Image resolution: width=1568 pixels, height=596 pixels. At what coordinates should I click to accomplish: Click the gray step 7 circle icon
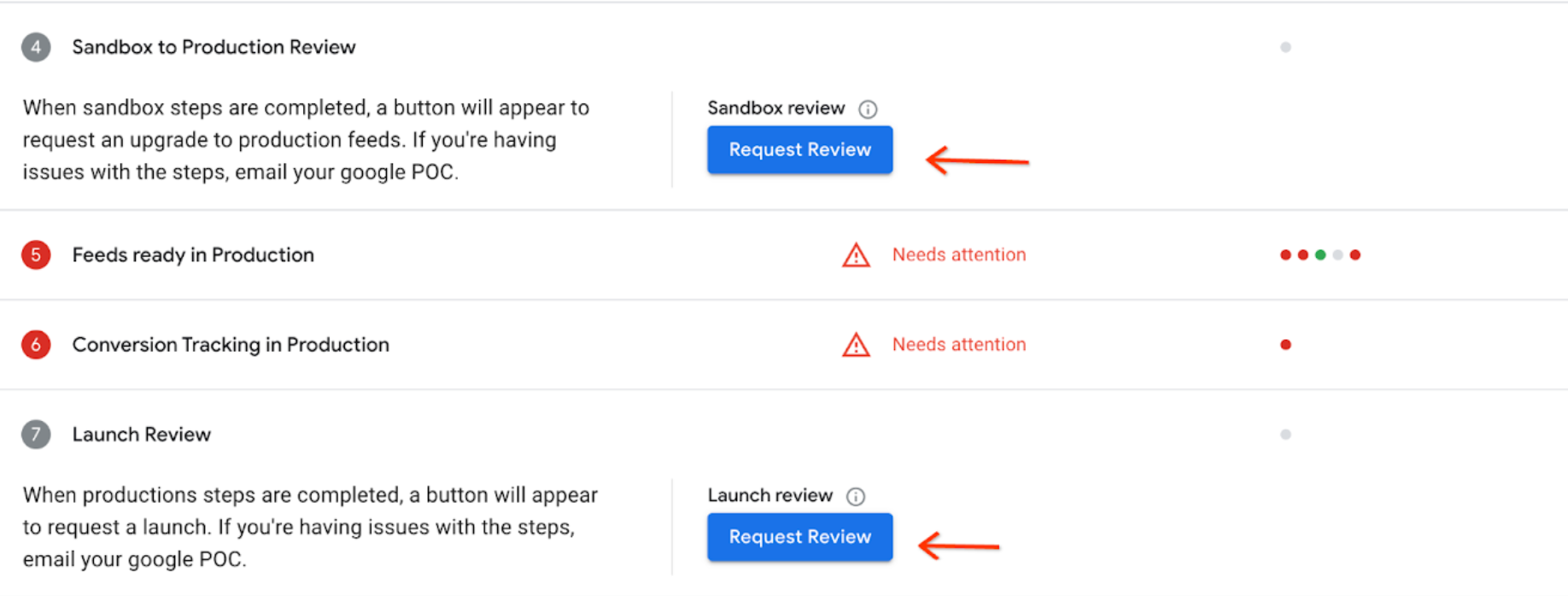pyautogui.click(x=36, y=435)
